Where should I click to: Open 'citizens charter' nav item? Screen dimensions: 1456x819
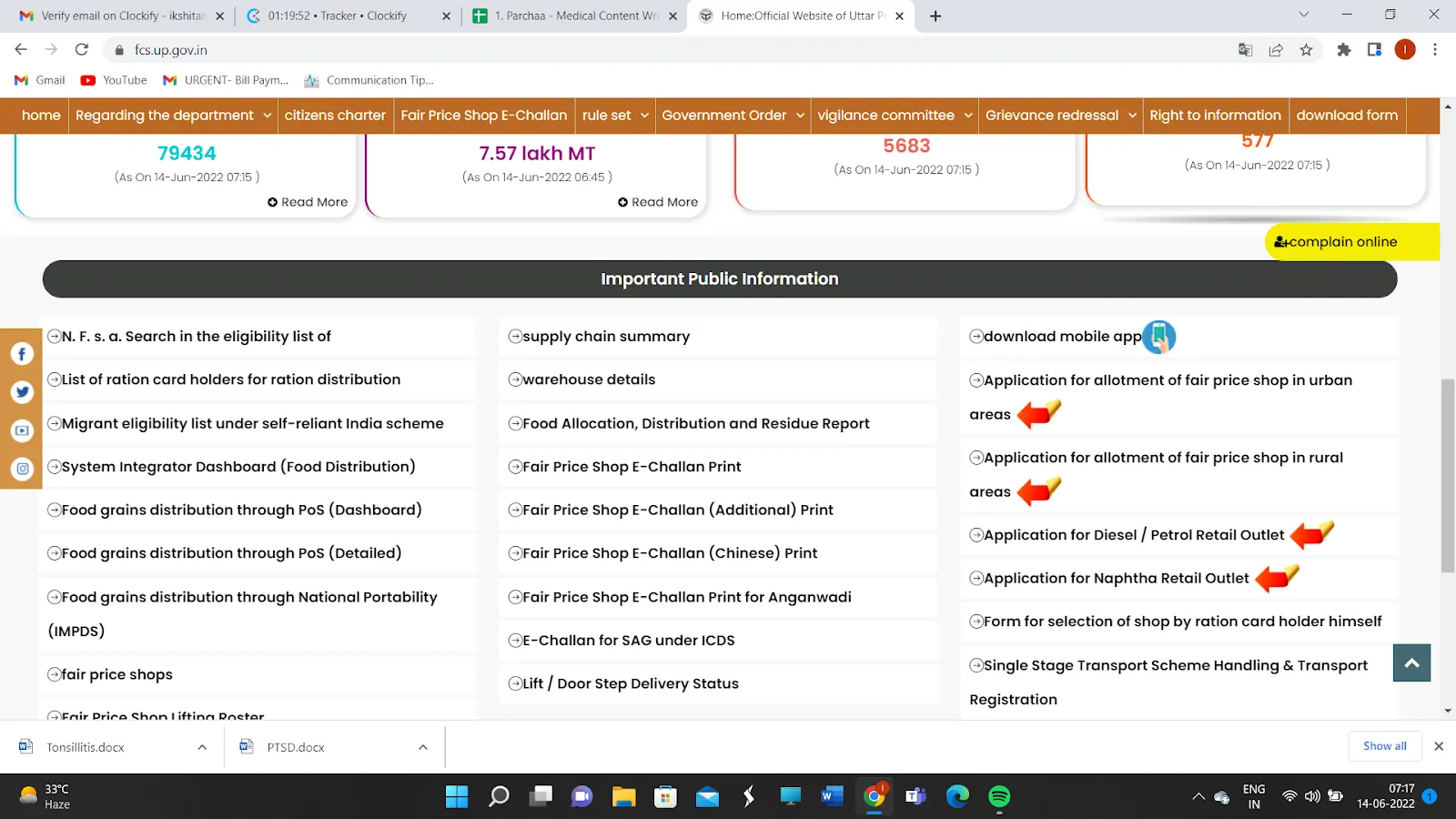(x=335, y=116)
